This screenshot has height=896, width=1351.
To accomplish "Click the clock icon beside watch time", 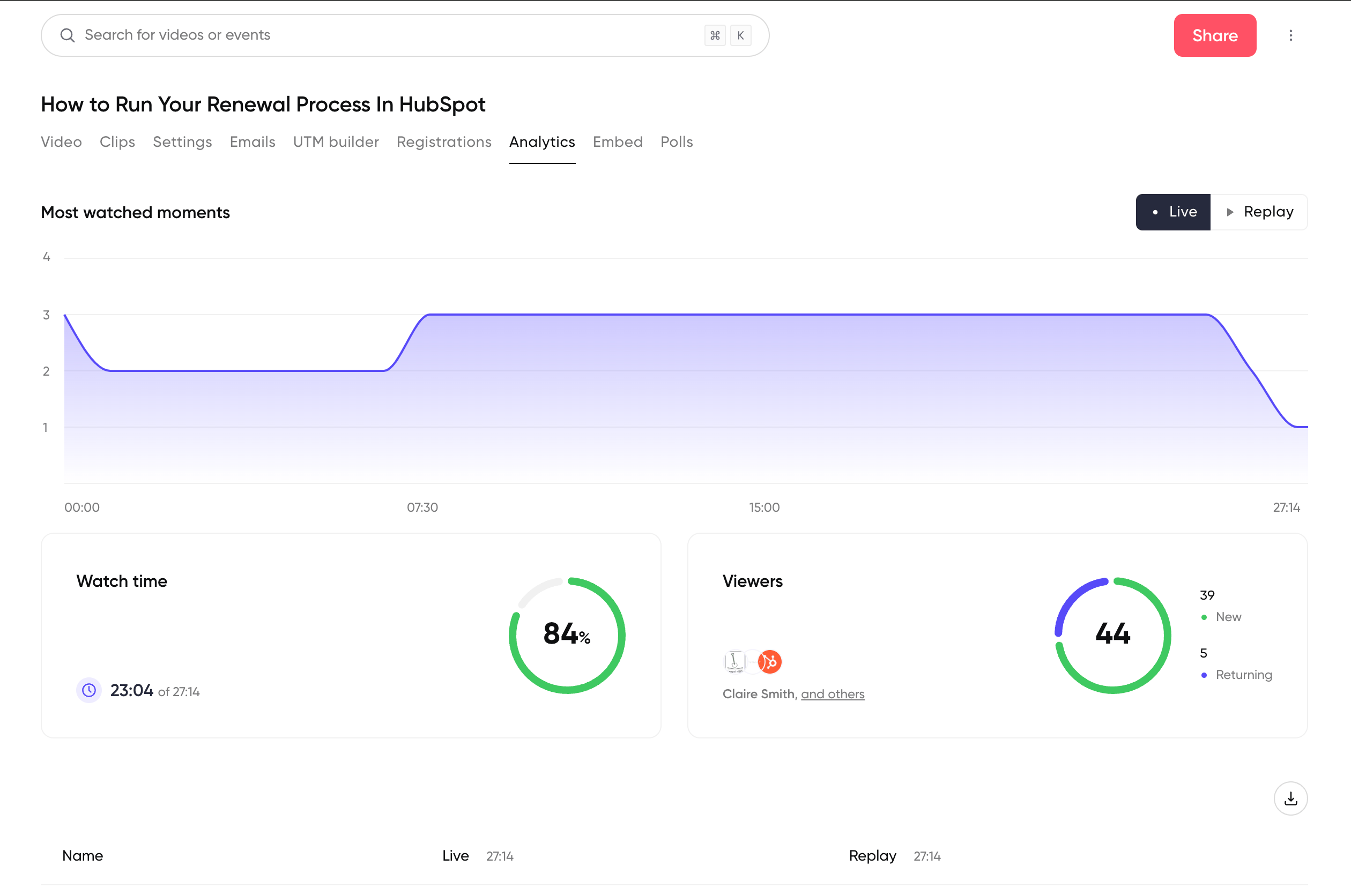I will (x=89, y=690).
